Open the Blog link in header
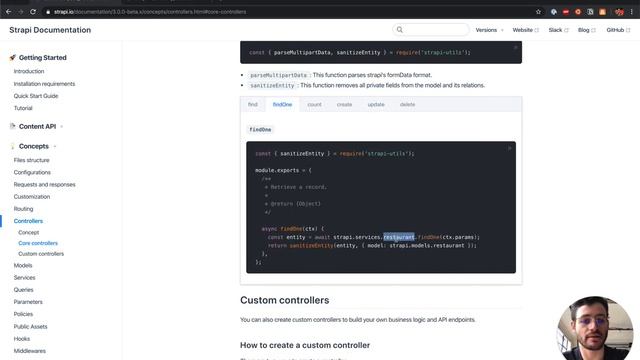The width and height of the screenshot is (640, 360). click(587, 30)
